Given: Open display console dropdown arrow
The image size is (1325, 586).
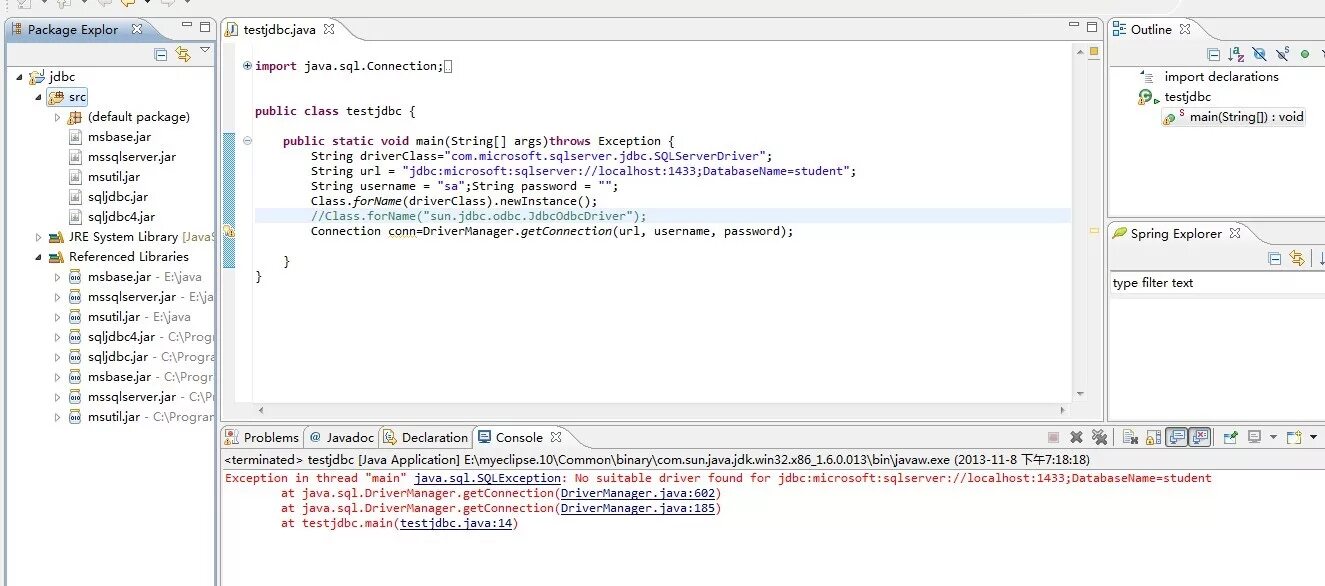Looking at the screenshot, I should [x=1273, y=437].
